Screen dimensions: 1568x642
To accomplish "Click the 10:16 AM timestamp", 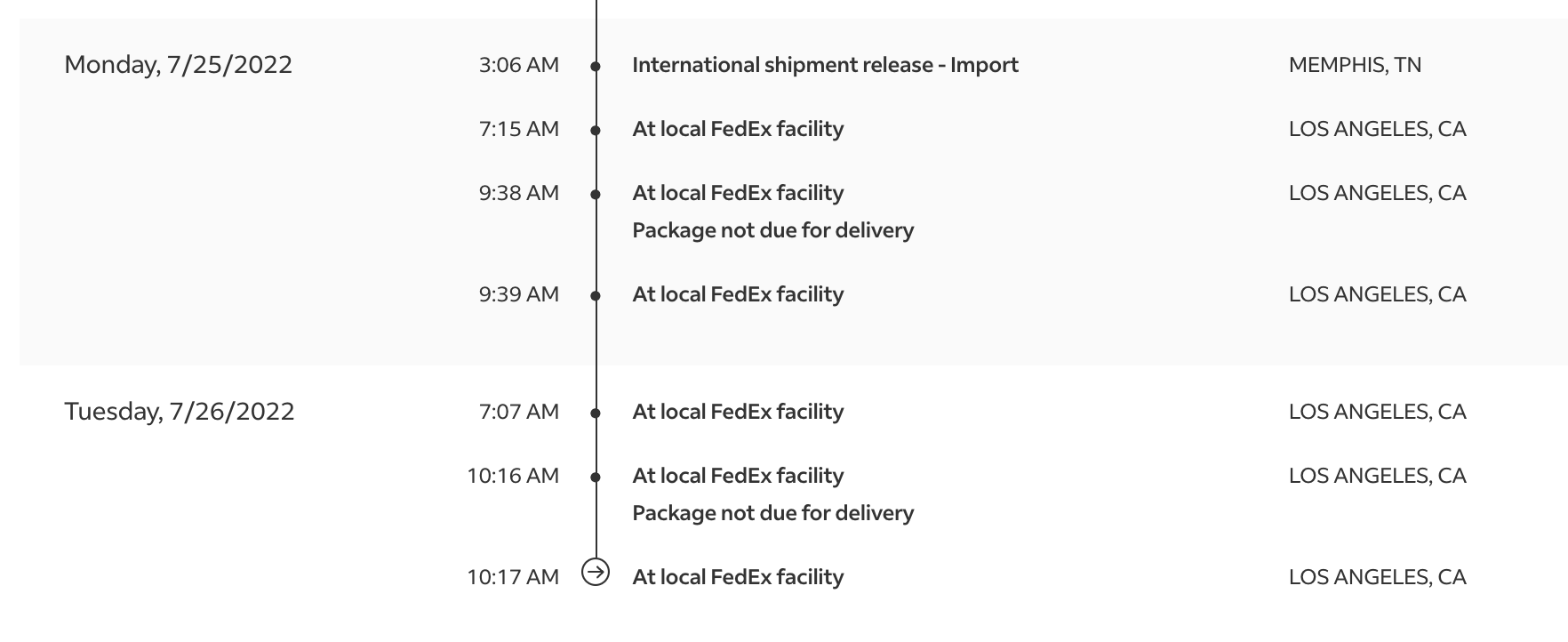I will click(513, 476).
